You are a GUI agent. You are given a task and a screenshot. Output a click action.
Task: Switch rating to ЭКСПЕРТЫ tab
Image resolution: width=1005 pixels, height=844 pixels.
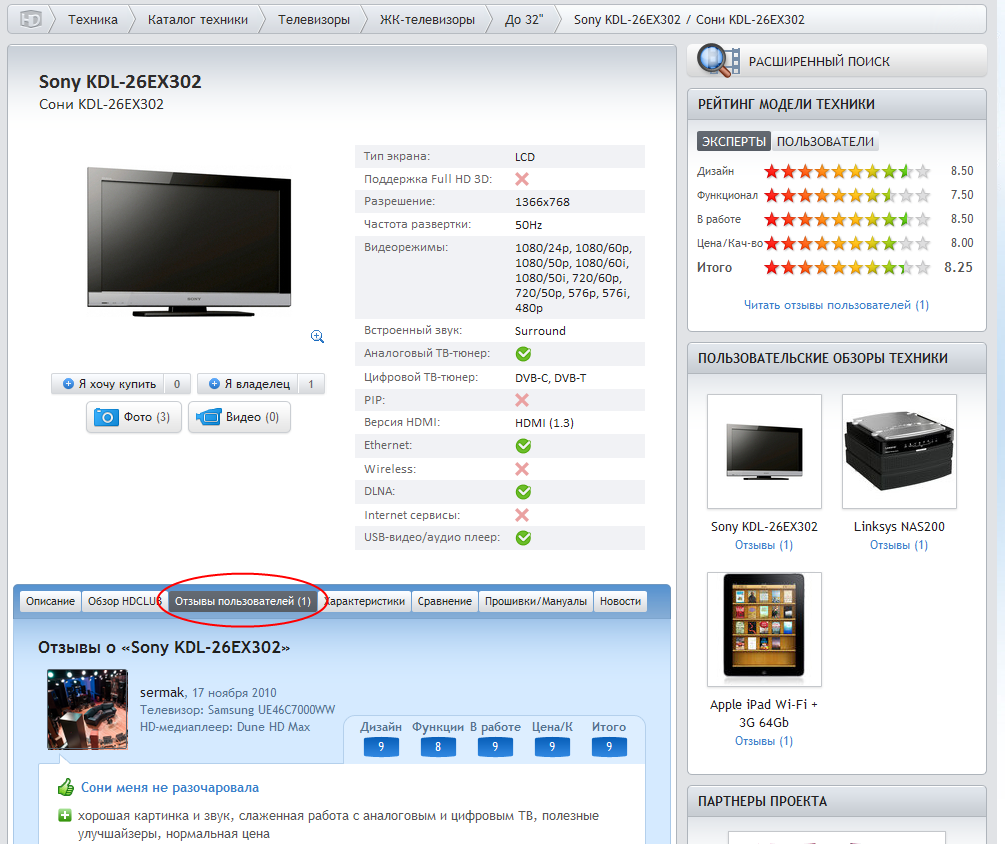(734, 142)
